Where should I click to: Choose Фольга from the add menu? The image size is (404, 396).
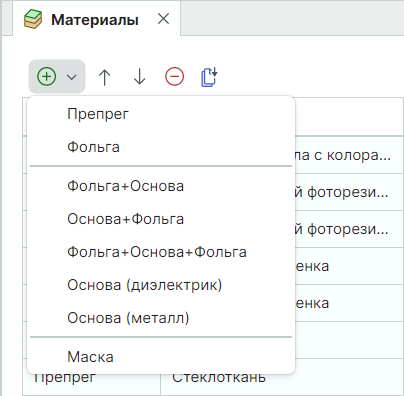click(161, 147)
